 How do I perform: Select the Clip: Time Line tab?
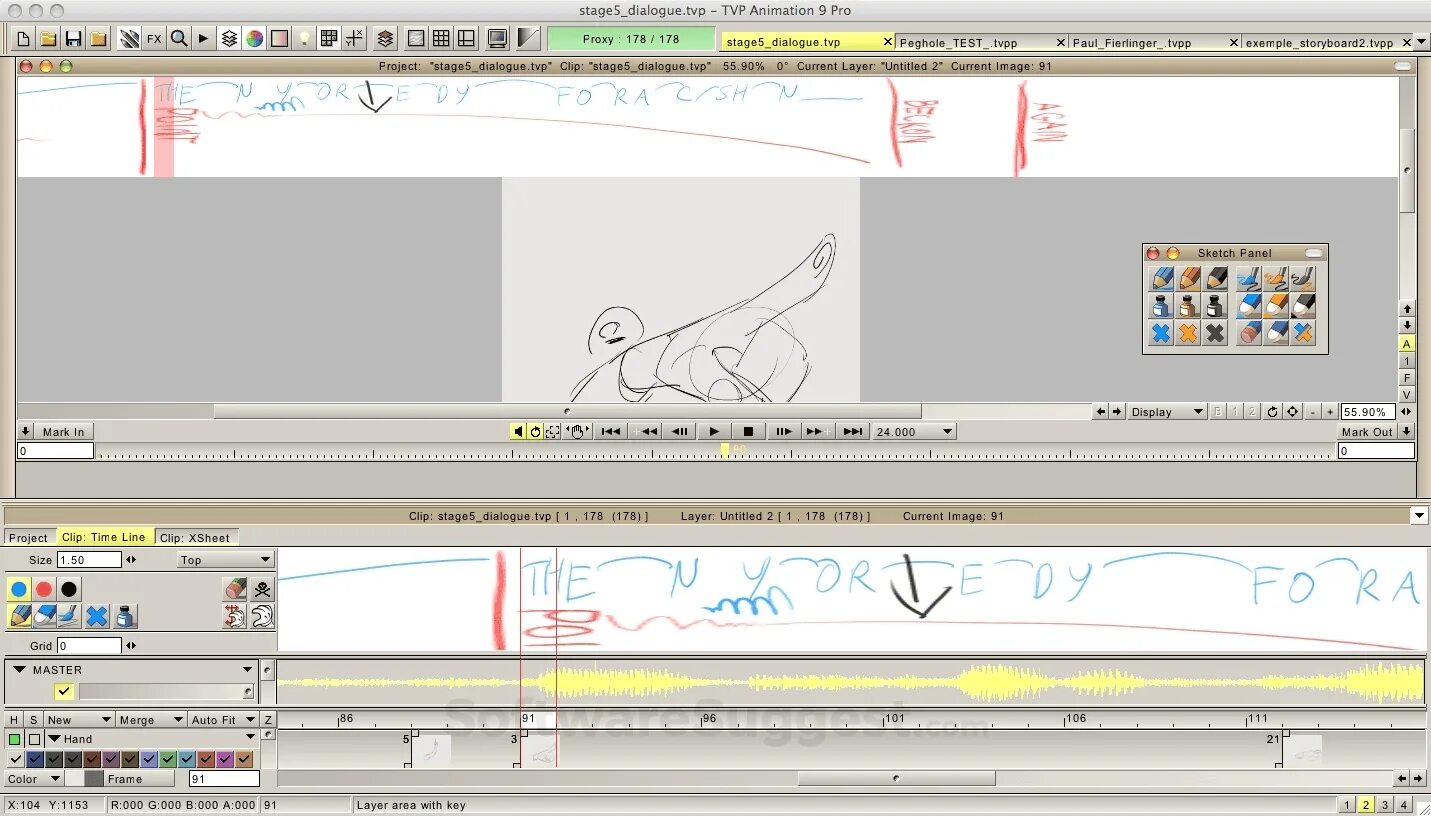(104, 537)
